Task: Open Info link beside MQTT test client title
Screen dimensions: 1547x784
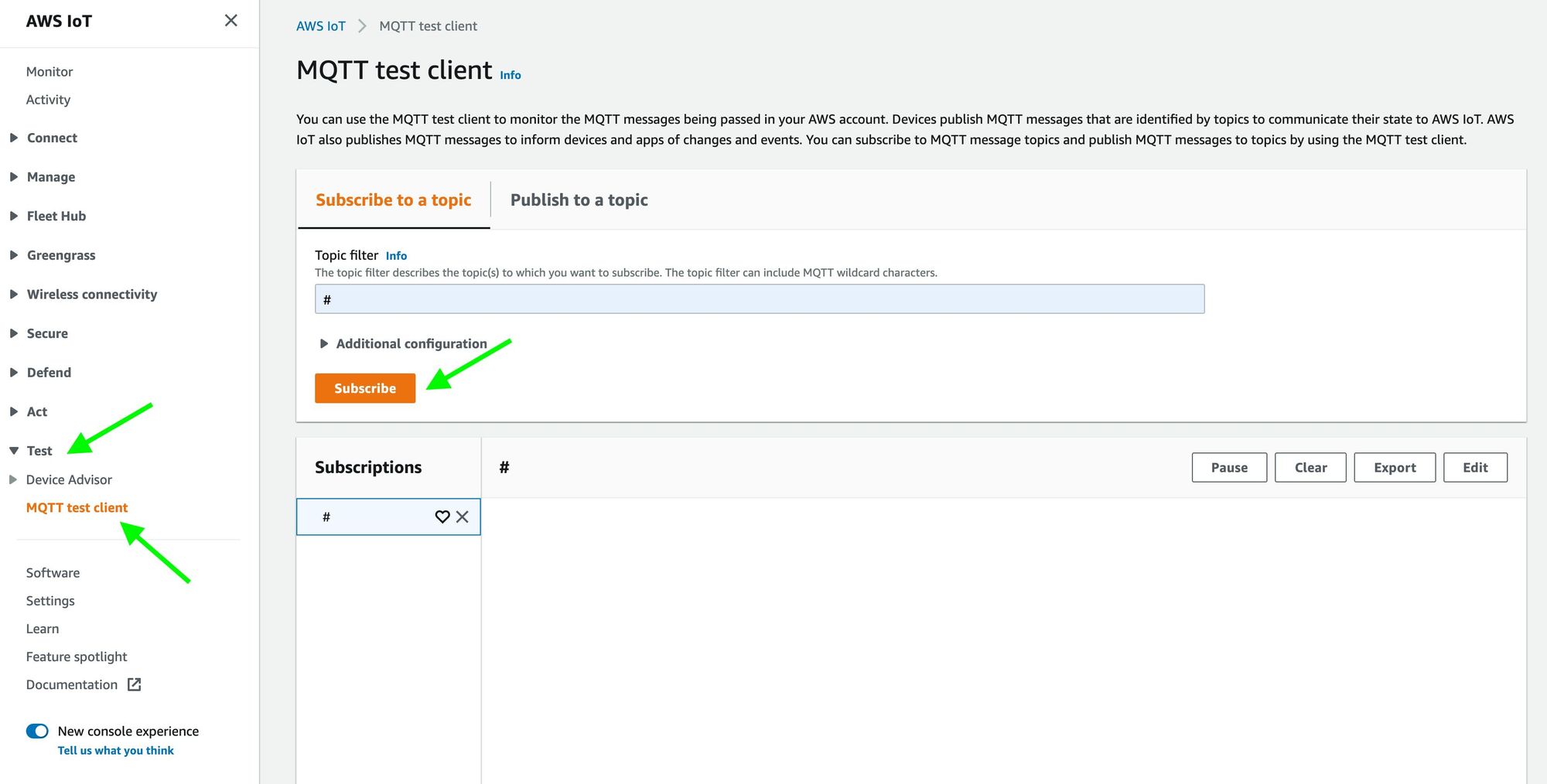Action: pyautogui.click(x=511, y=75)
